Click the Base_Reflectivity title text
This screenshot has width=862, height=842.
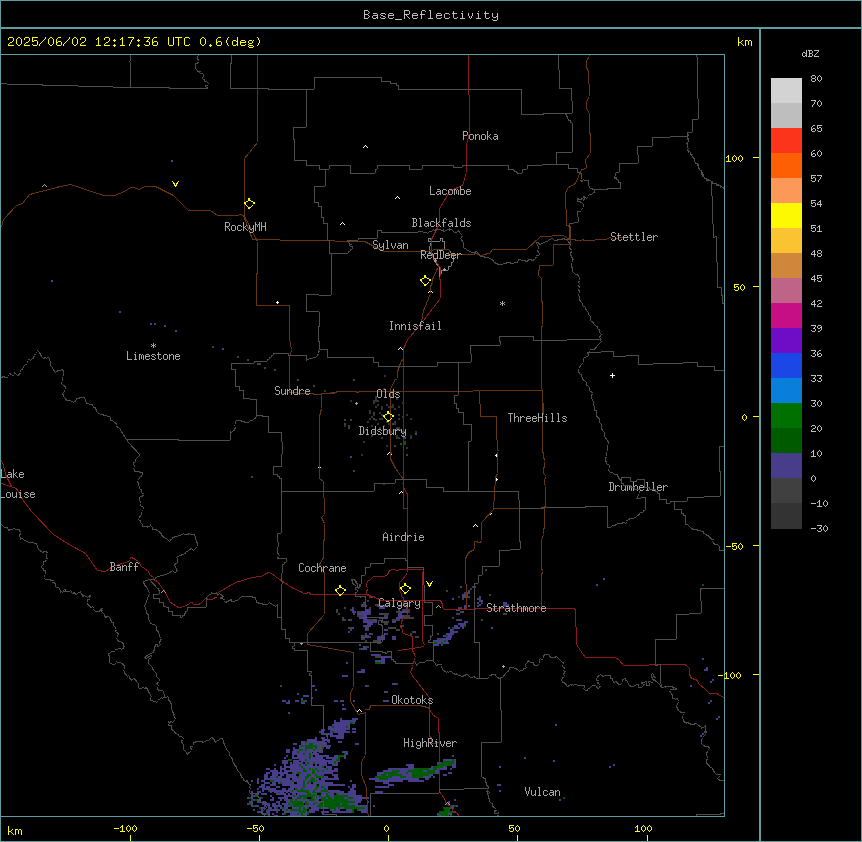tap(431, 15)
